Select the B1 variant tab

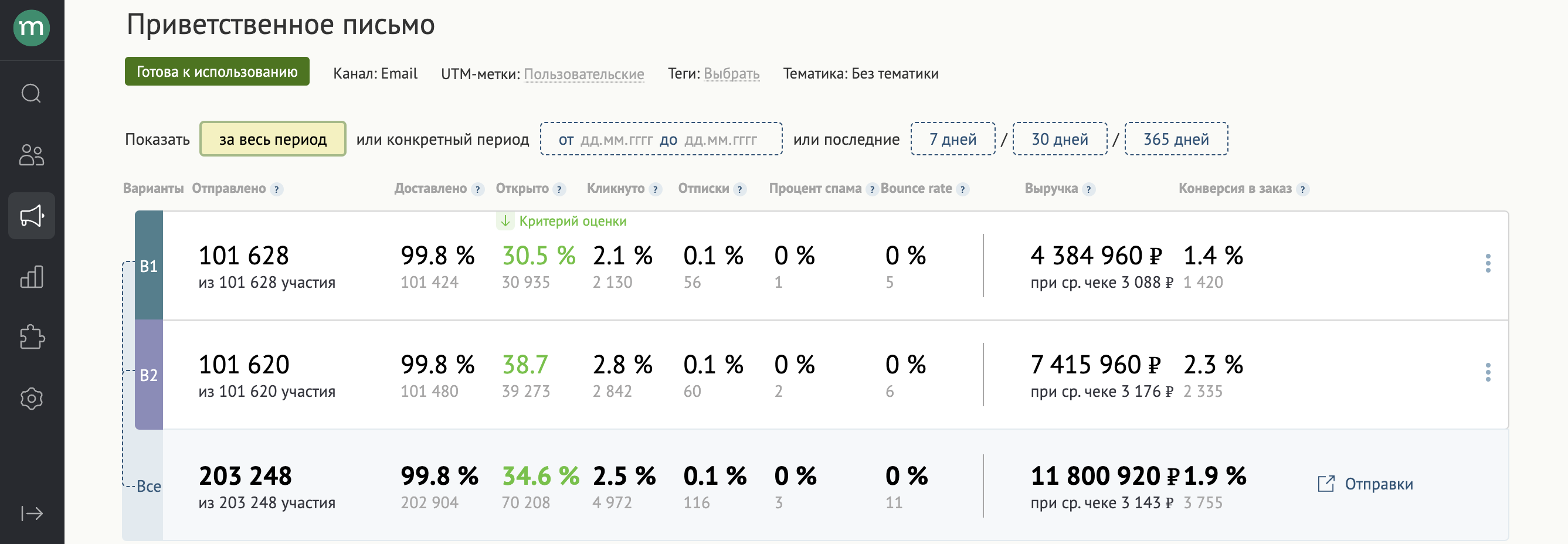click(148, 266)
